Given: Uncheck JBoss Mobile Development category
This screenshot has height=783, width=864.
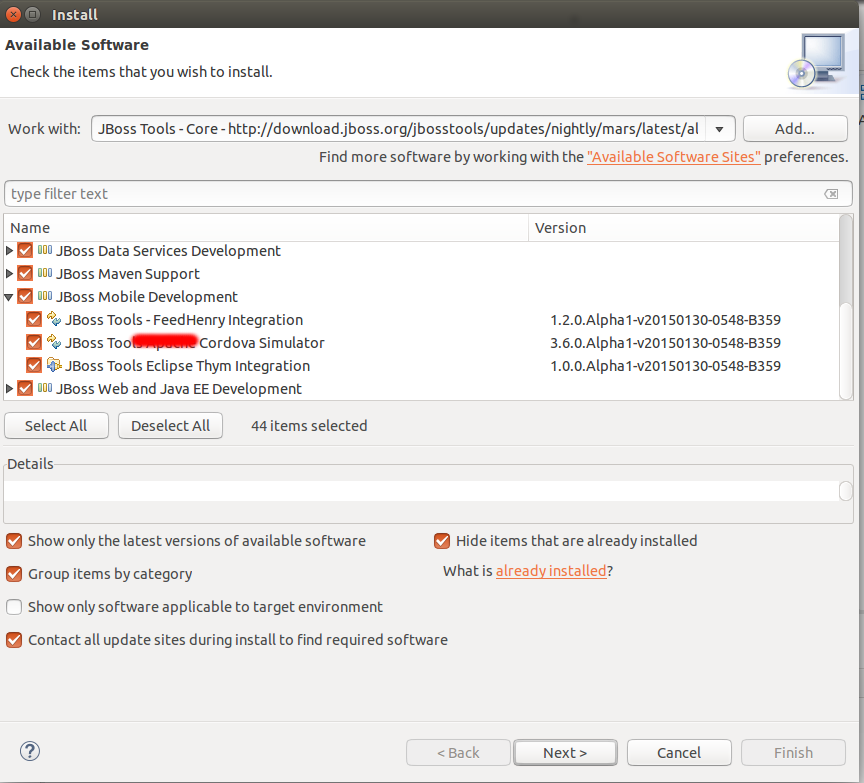Looking at the screenshot, I should coord(25,297).
